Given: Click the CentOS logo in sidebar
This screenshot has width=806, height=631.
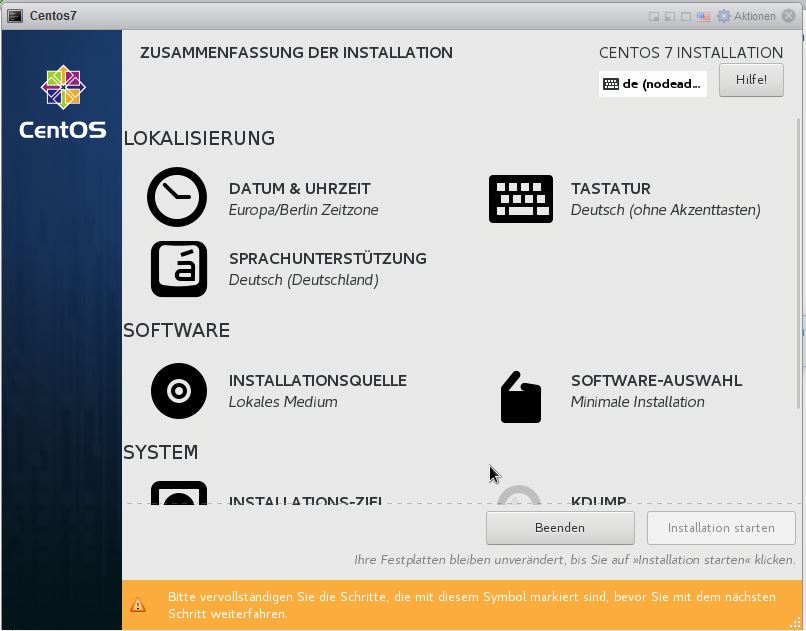Looking at the screenshot, I should tap(63, 102).
